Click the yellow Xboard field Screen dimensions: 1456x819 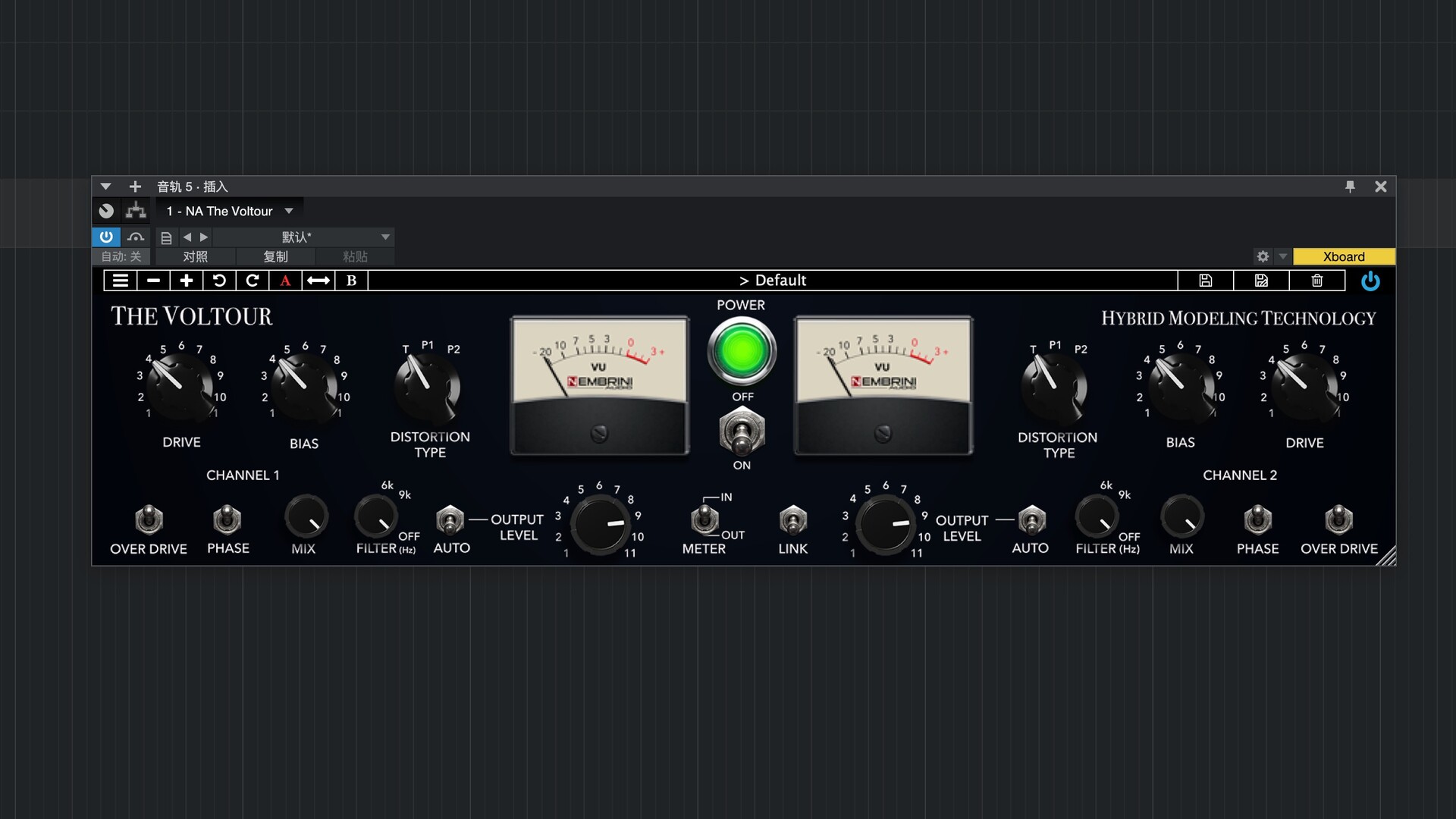coord(1344,256)
